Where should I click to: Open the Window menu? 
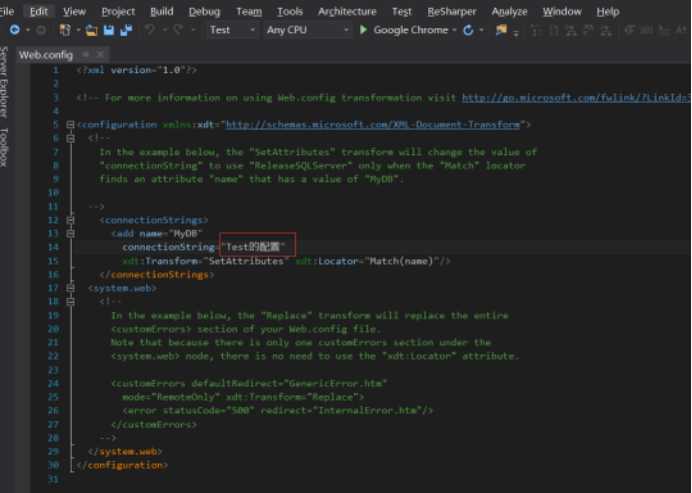pyautogui.click(x=562, y=11)
